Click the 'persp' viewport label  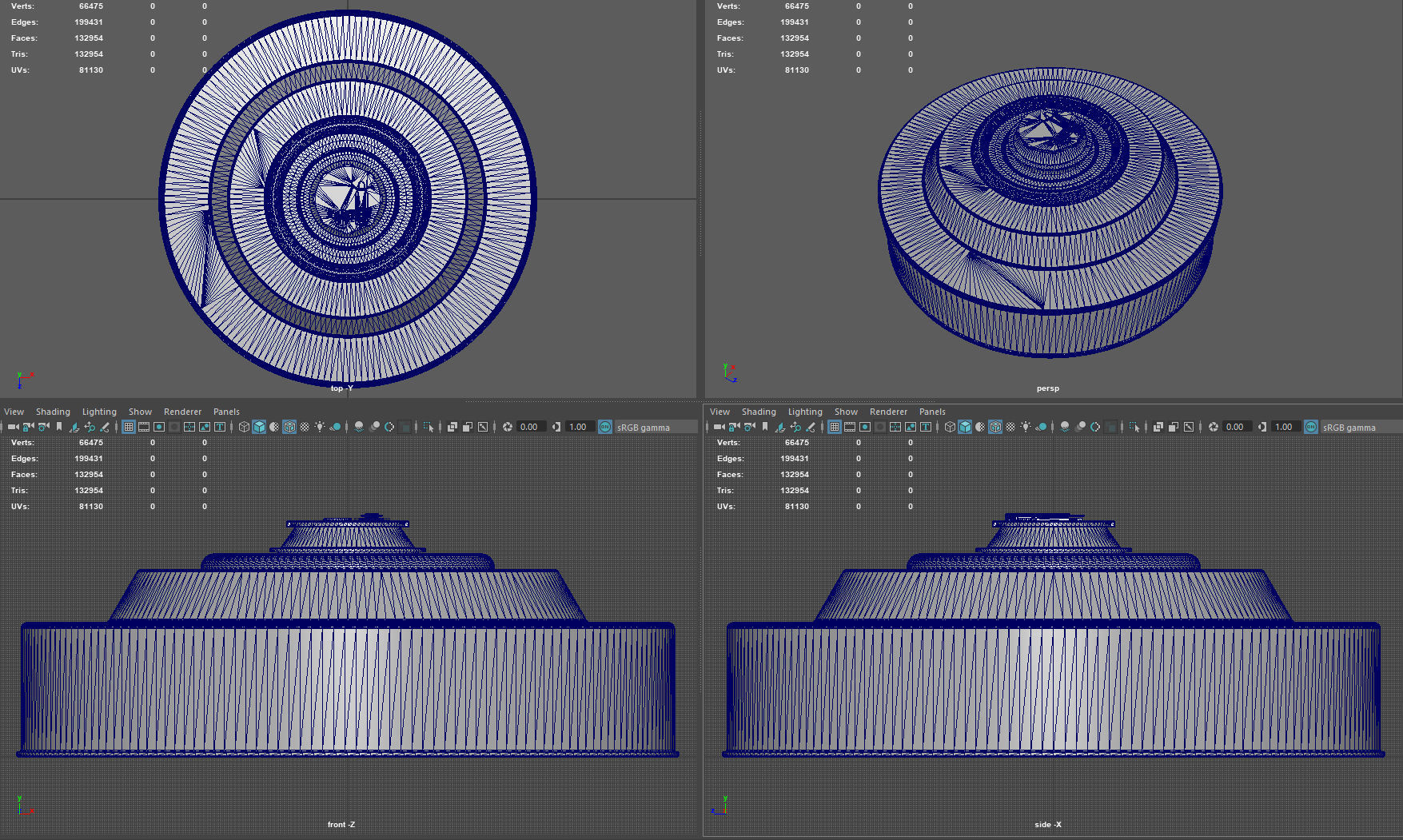pos(1047,388)
